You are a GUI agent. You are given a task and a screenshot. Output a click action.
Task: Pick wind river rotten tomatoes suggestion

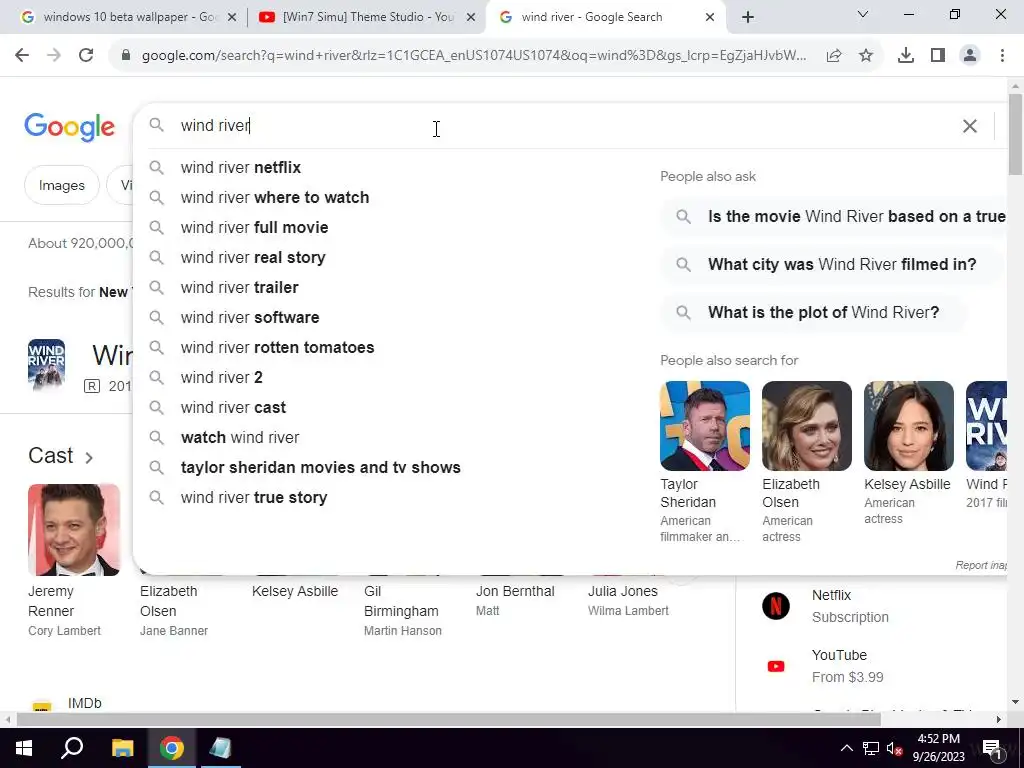[x=278, y=348]
